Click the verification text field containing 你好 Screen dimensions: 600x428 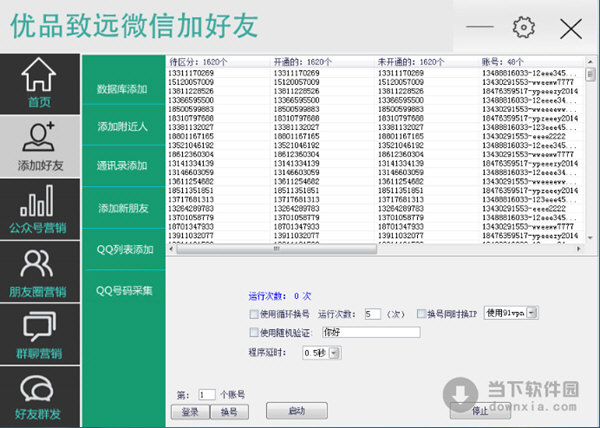coord(371,332)
